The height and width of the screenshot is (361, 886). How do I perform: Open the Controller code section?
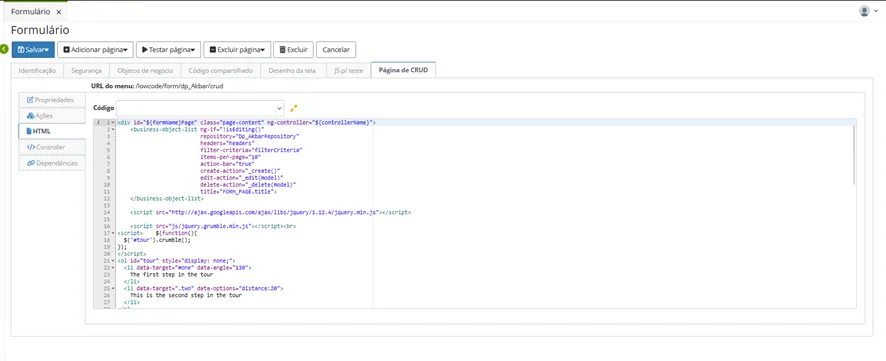52,147
